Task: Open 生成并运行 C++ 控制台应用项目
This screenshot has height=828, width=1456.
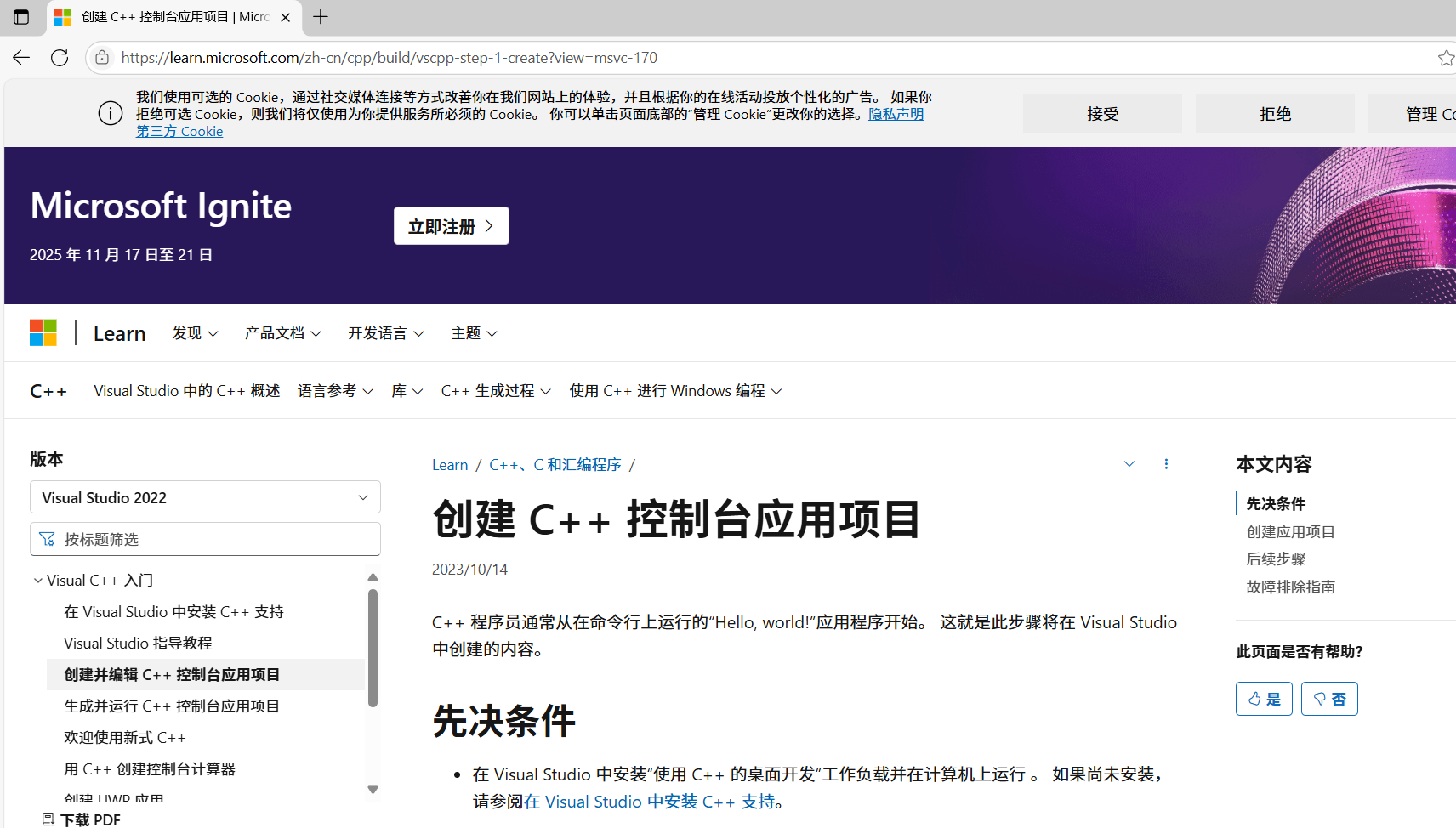Action: [x=172, y=706]
